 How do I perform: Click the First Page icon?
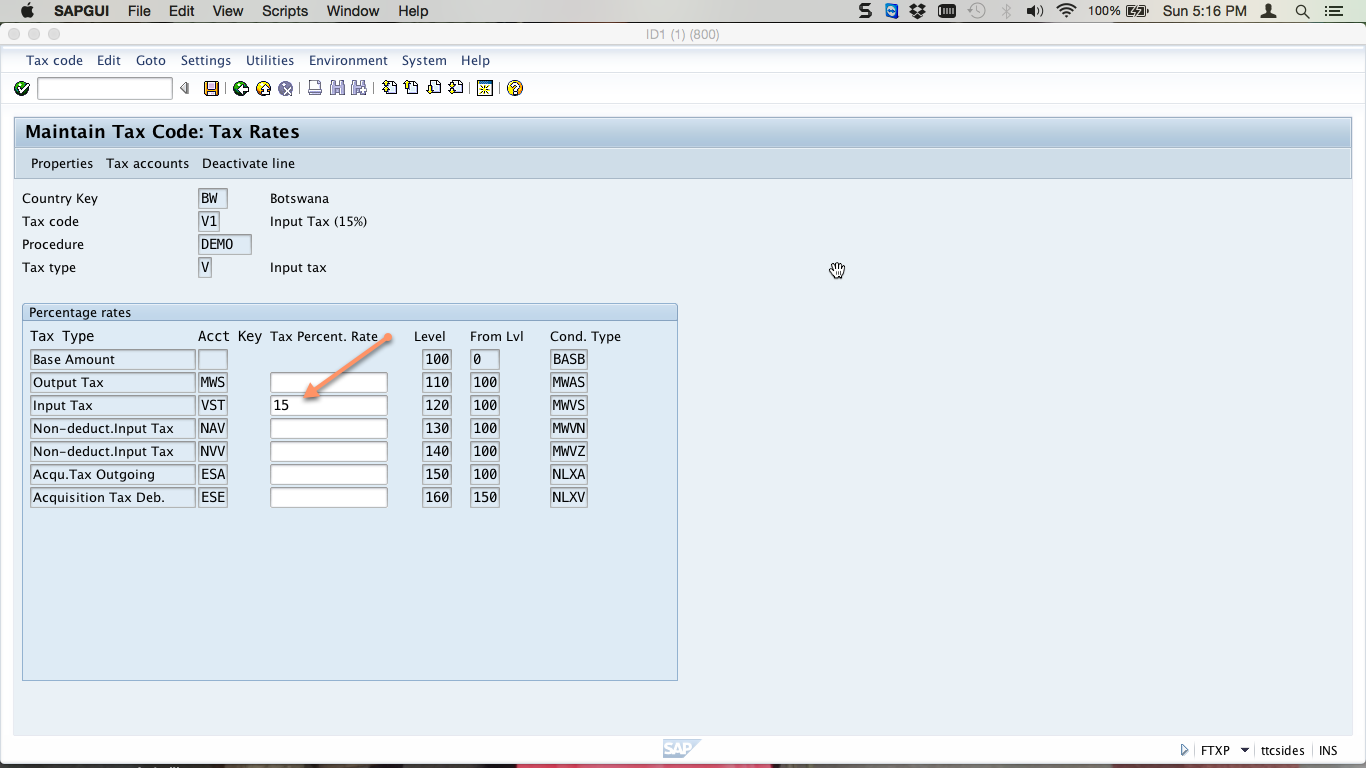pyautogui.click(x=389, y=89)
